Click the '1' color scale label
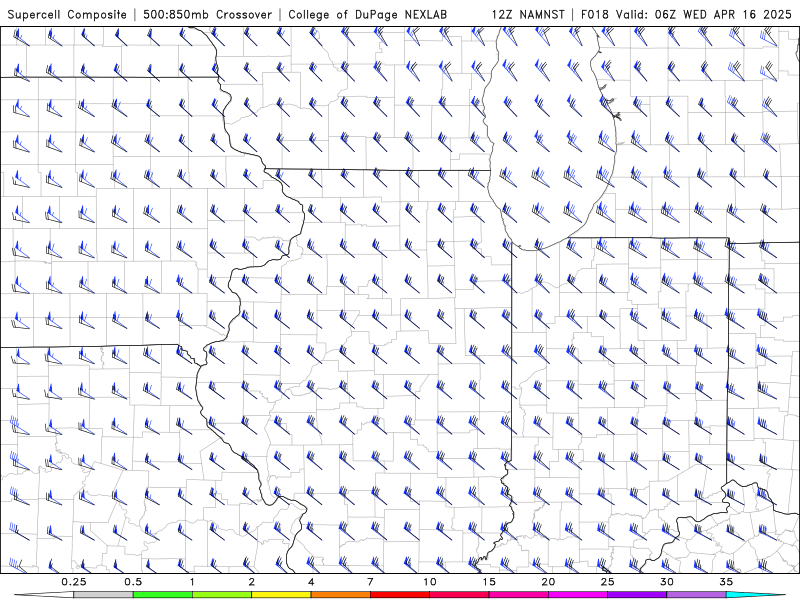The width and height of the screenshot is (800, 600). [x=192, y=582]
